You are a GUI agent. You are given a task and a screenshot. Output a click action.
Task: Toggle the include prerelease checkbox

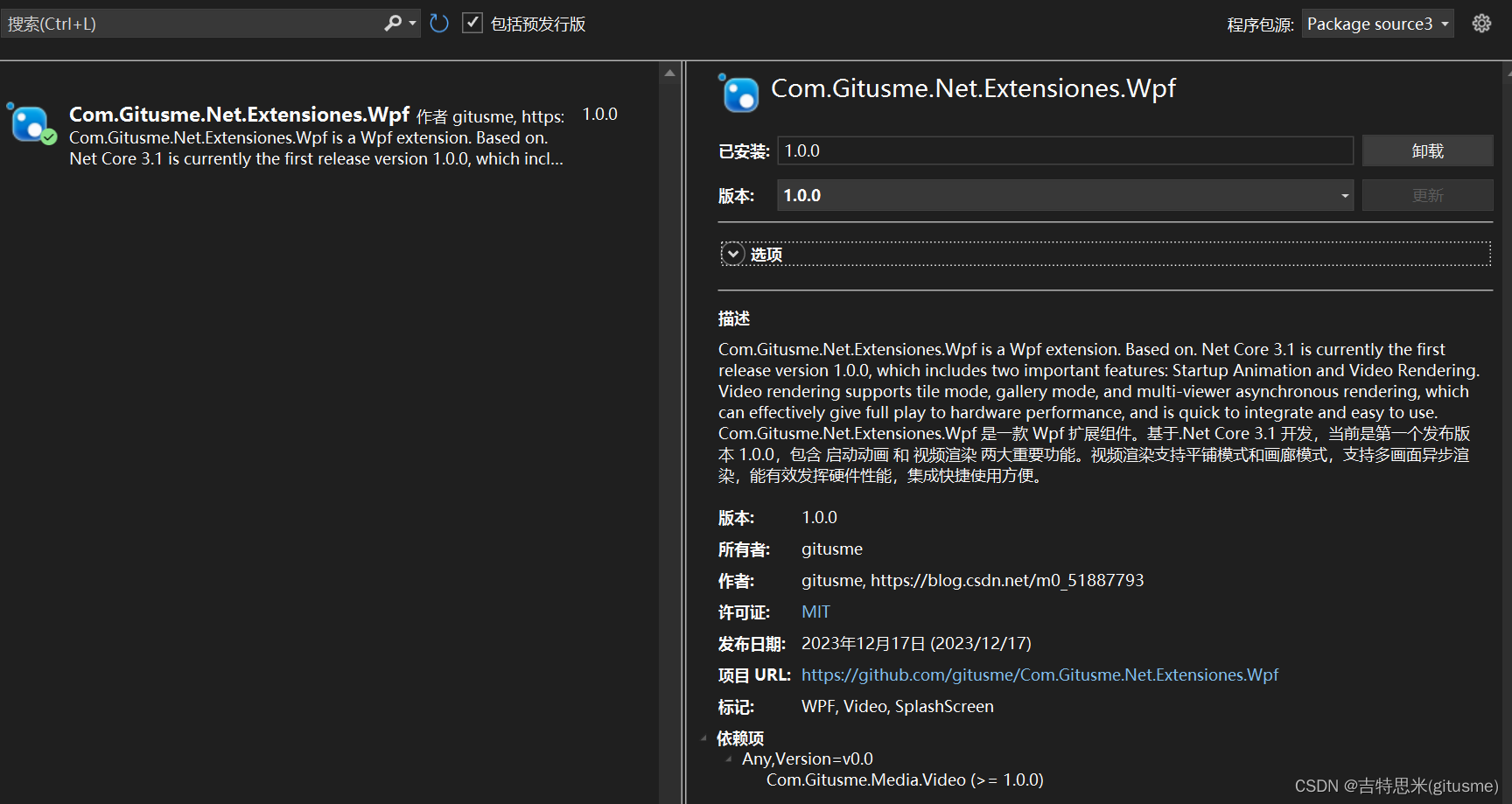(472, 24)
